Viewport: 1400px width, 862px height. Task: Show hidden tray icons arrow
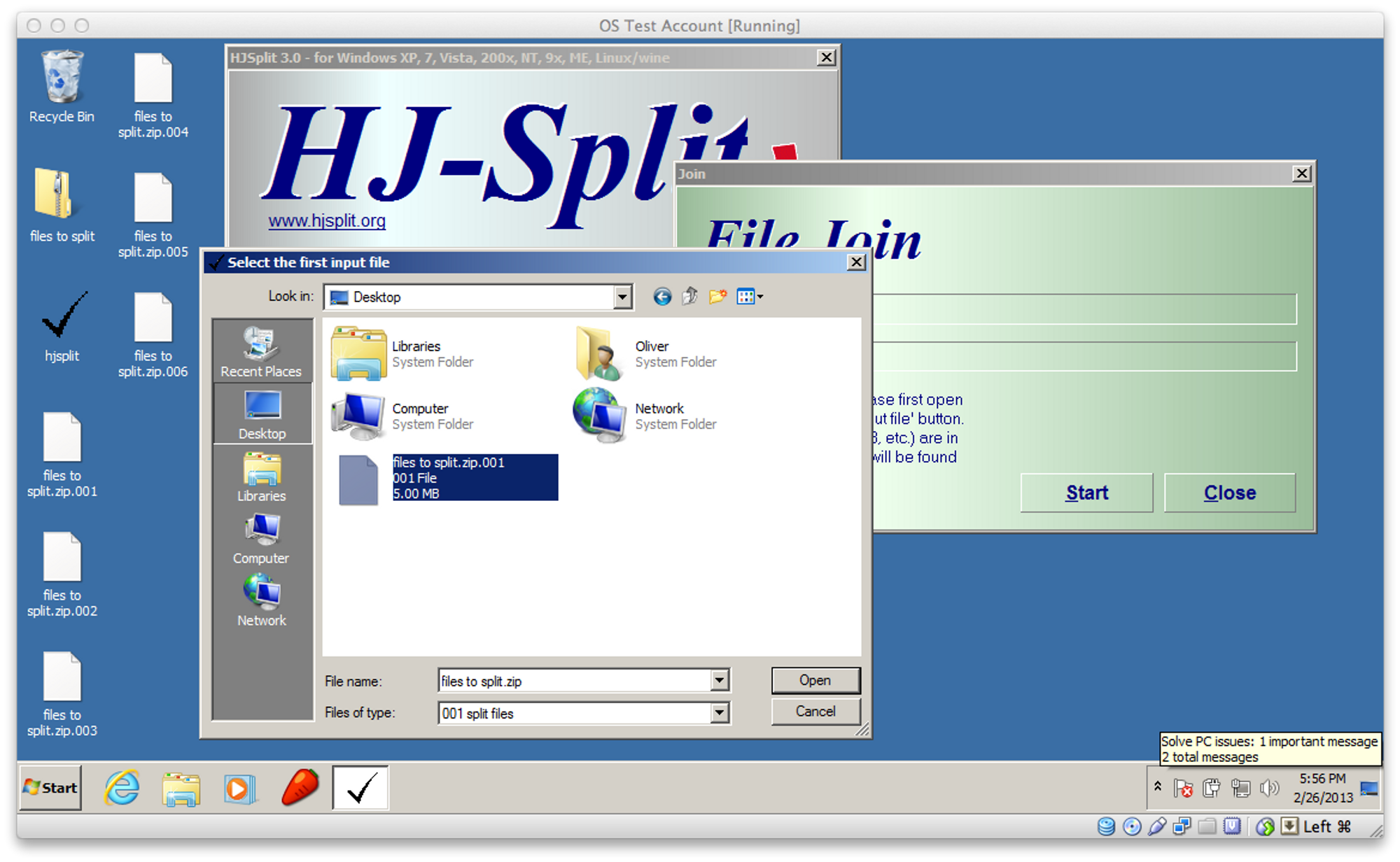click(1158, 787)
